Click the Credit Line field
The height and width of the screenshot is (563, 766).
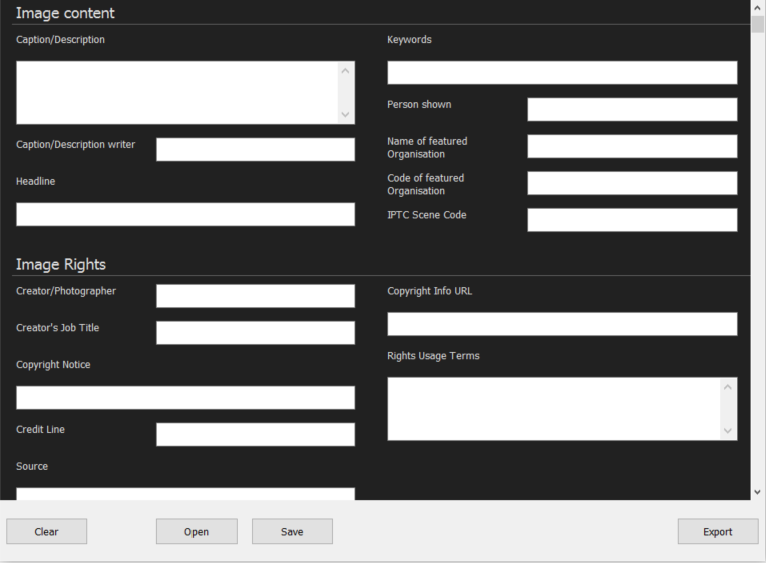click(255, 434)
